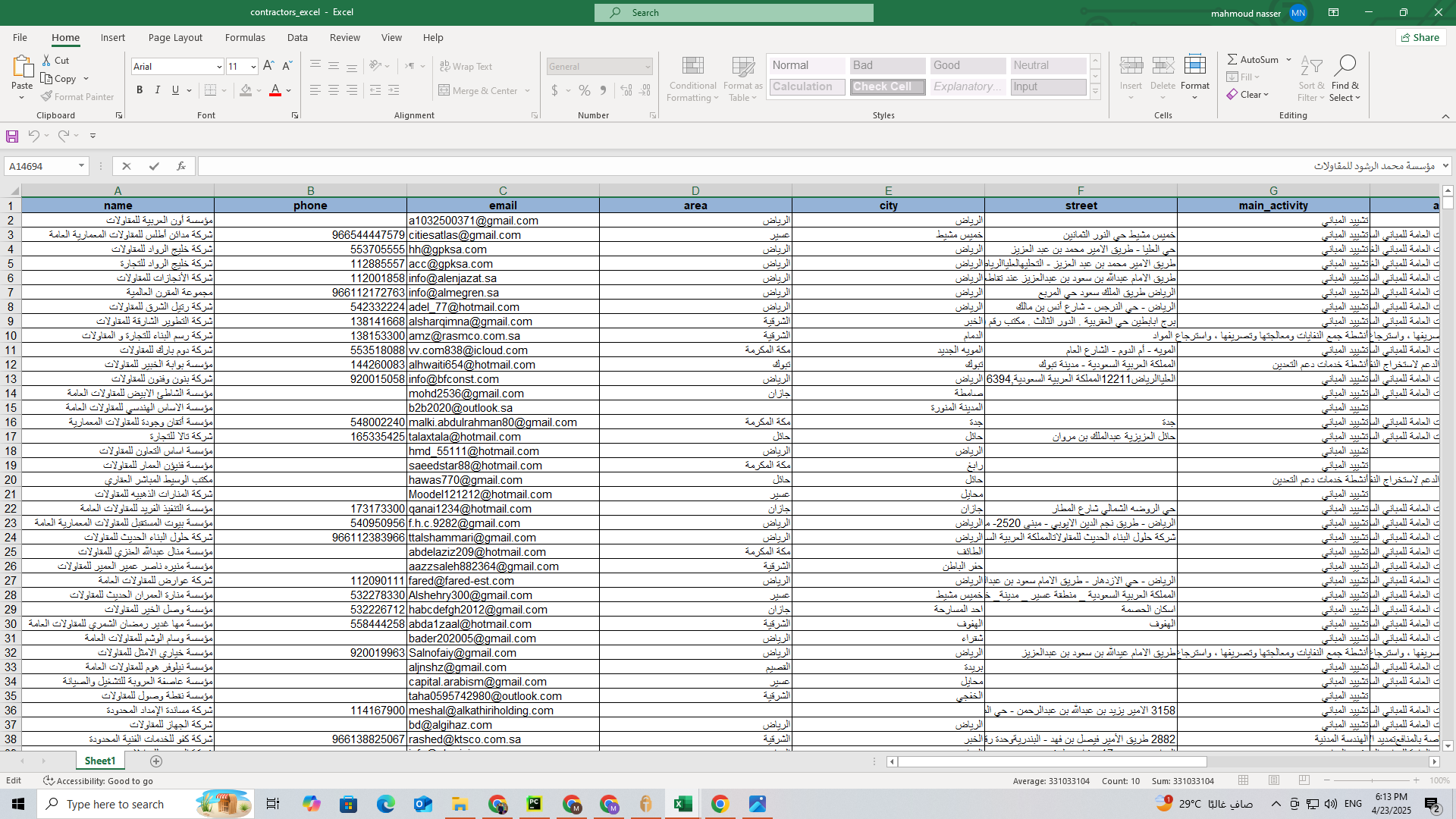Screen dimensions: 1456x819
Task: Click the Cancel entry X icon
Action: (x=127, y=166)
